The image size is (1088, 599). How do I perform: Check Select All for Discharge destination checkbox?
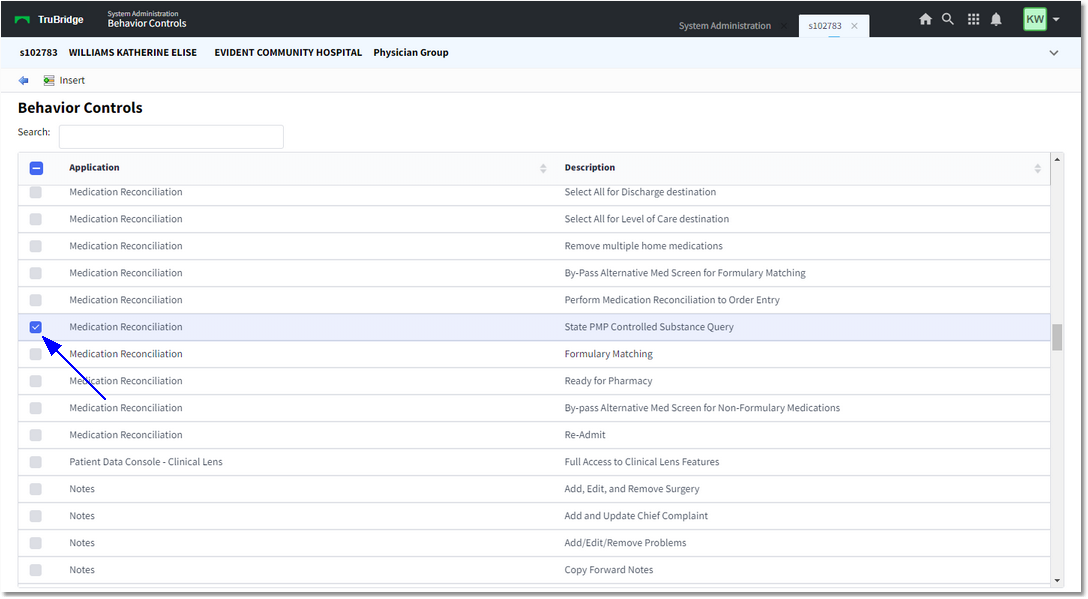pyautogui.click(x=35, y=192)
